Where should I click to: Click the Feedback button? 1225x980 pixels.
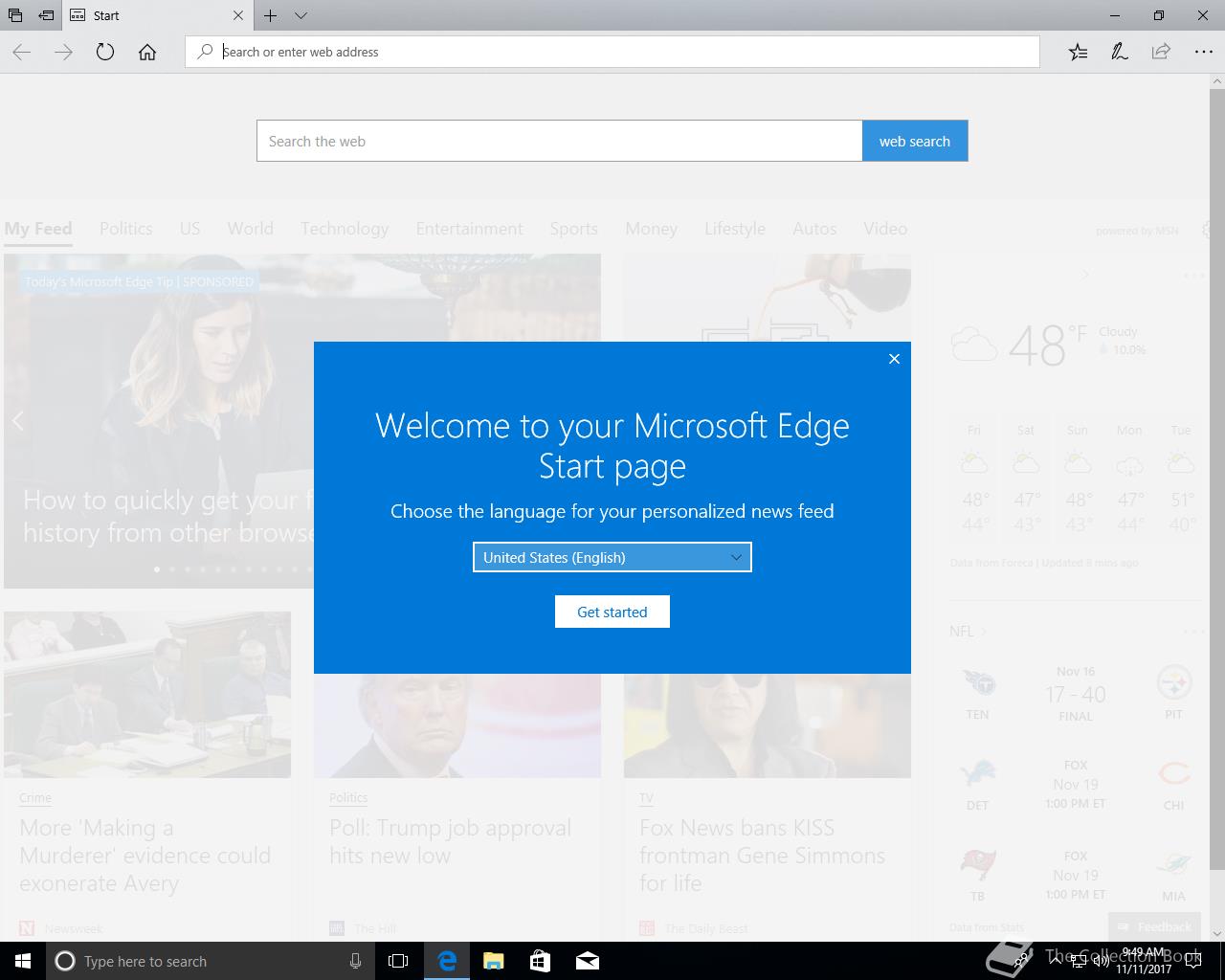point(1155,926)
